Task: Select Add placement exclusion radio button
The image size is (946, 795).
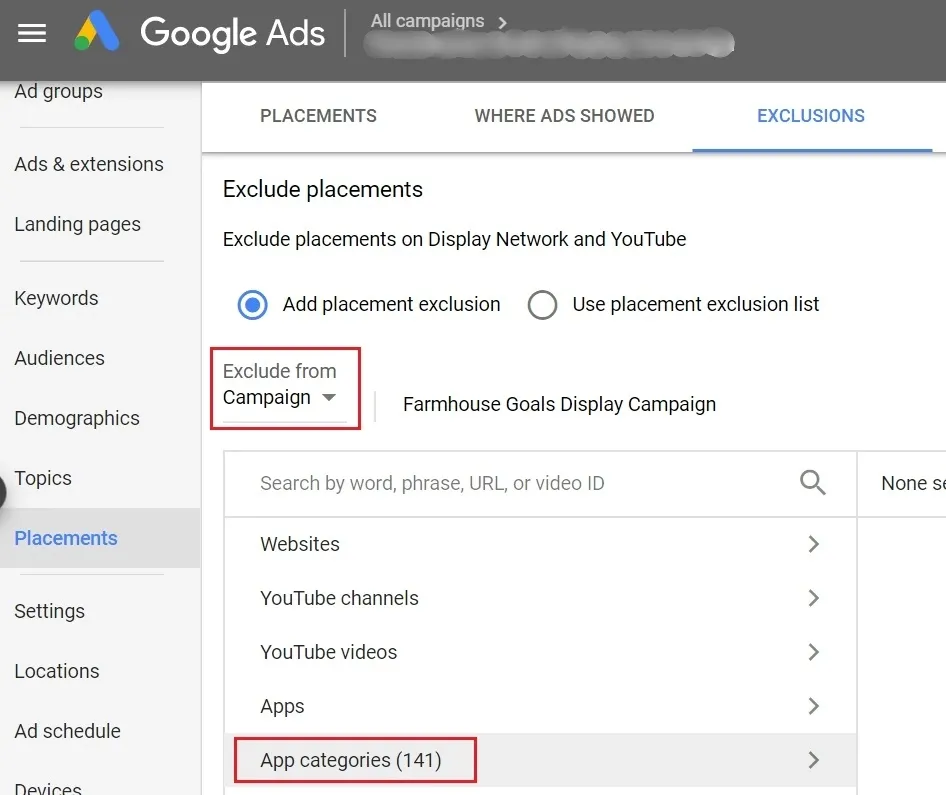Action: click(252, 305)
